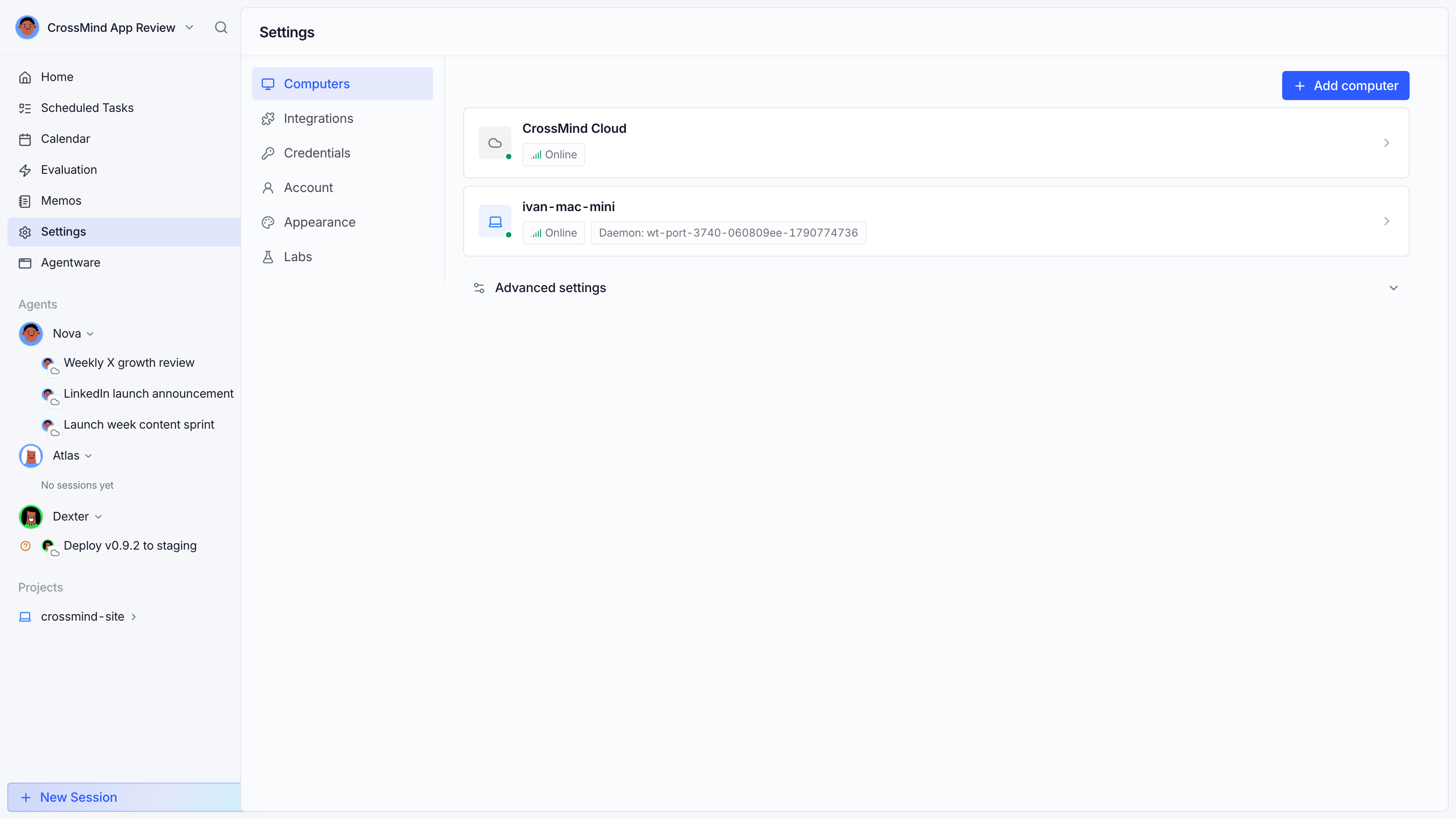Click the ivan-mac-mini computer name
This screenshot has height=819, width=1456.
tap(569, 207)
